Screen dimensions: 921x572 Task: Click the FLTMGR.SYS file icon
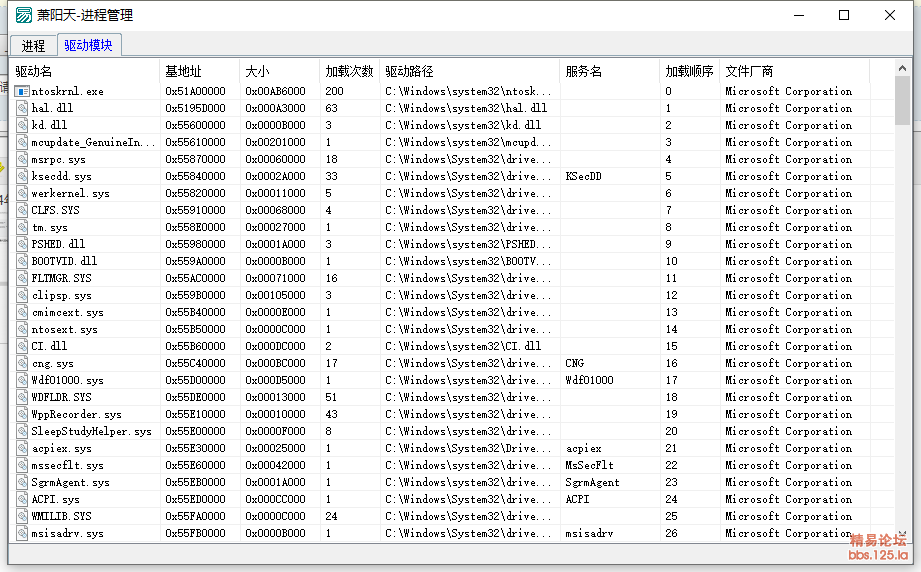pos(22,278)
